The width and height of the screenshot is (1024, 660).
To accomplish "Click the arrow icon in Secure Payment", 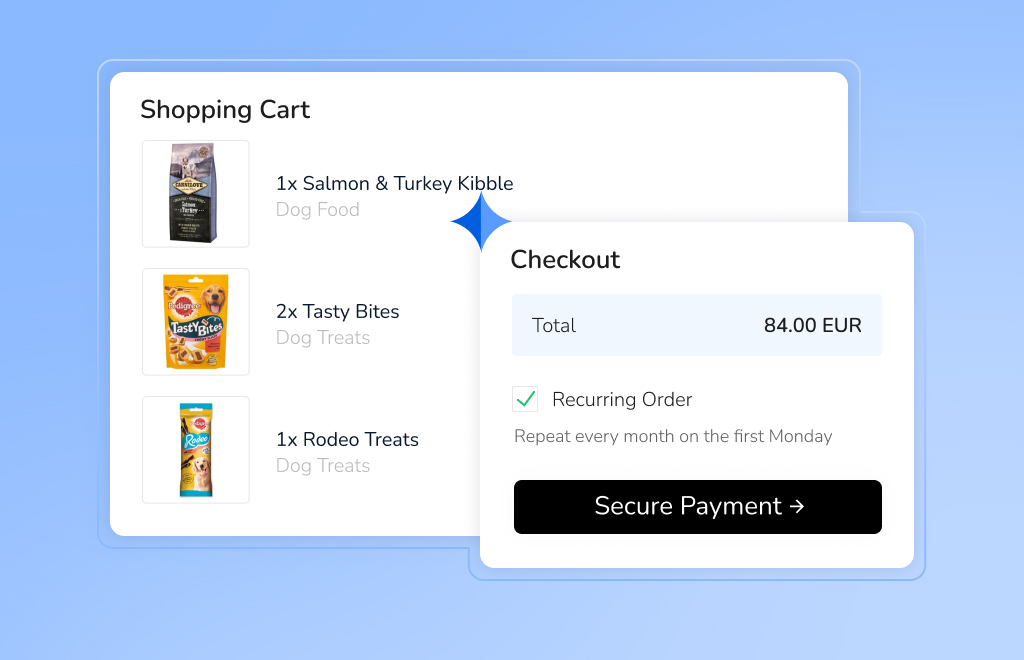I will point(797,507).
